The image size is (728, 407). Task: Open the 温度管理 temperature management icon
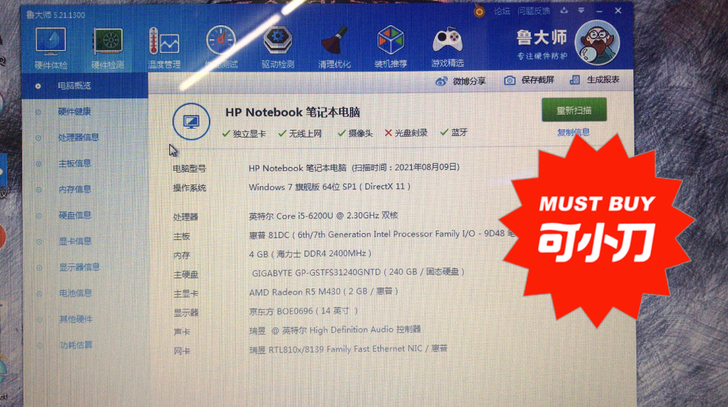point(163,41)
